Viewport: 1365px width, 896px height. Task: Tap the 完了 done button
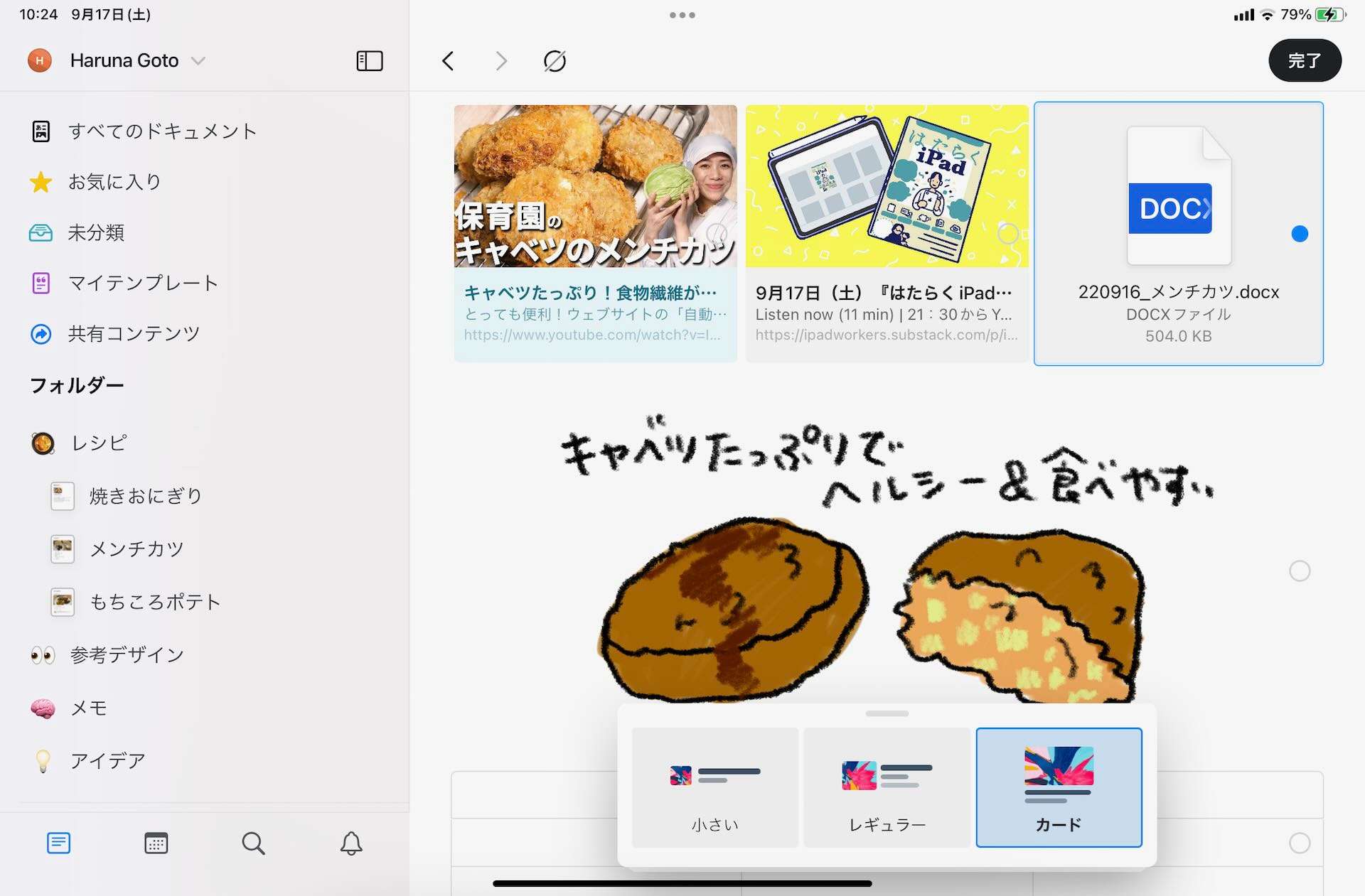pos(1305,61)
